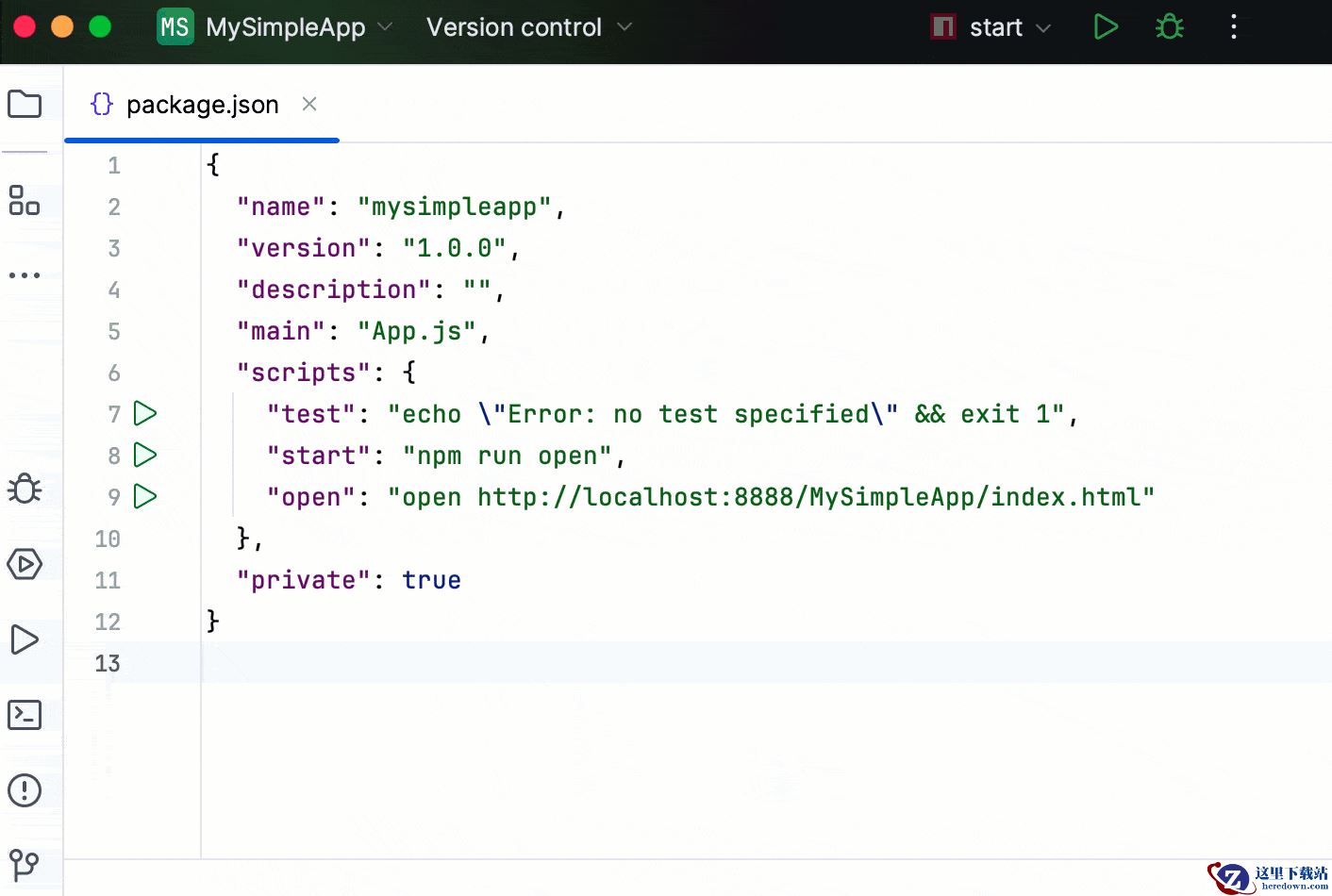Run the 'start' configuration from toolbar
The width and height of the screenshot is (1332, 896).
[x=1106, y=27]
